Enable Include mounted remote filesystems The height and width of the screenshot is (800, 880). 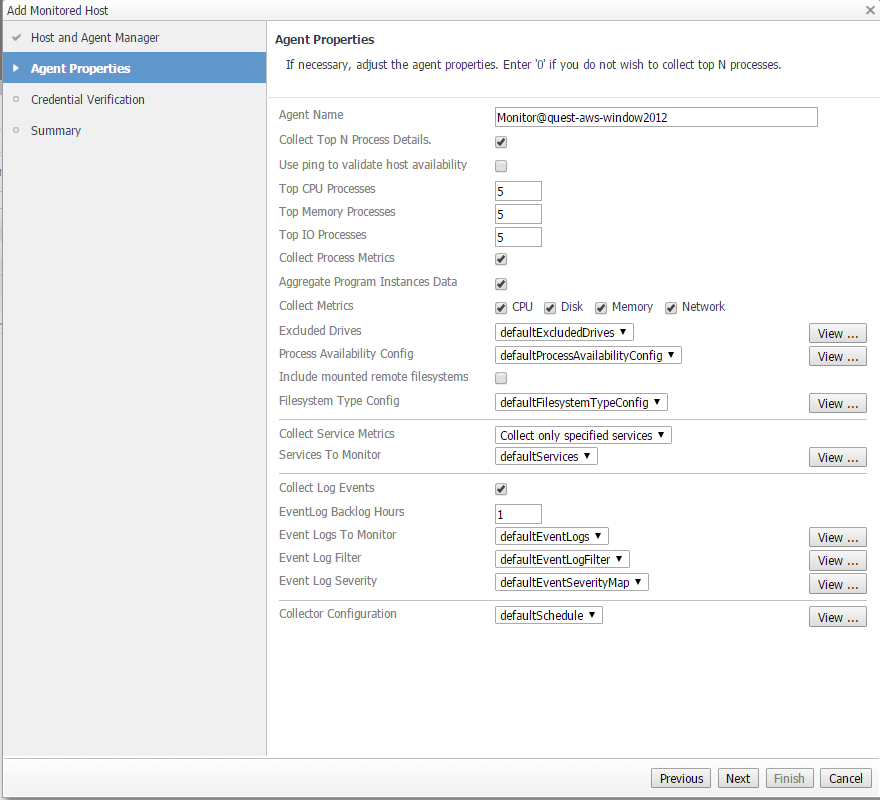tap(501, 378)
